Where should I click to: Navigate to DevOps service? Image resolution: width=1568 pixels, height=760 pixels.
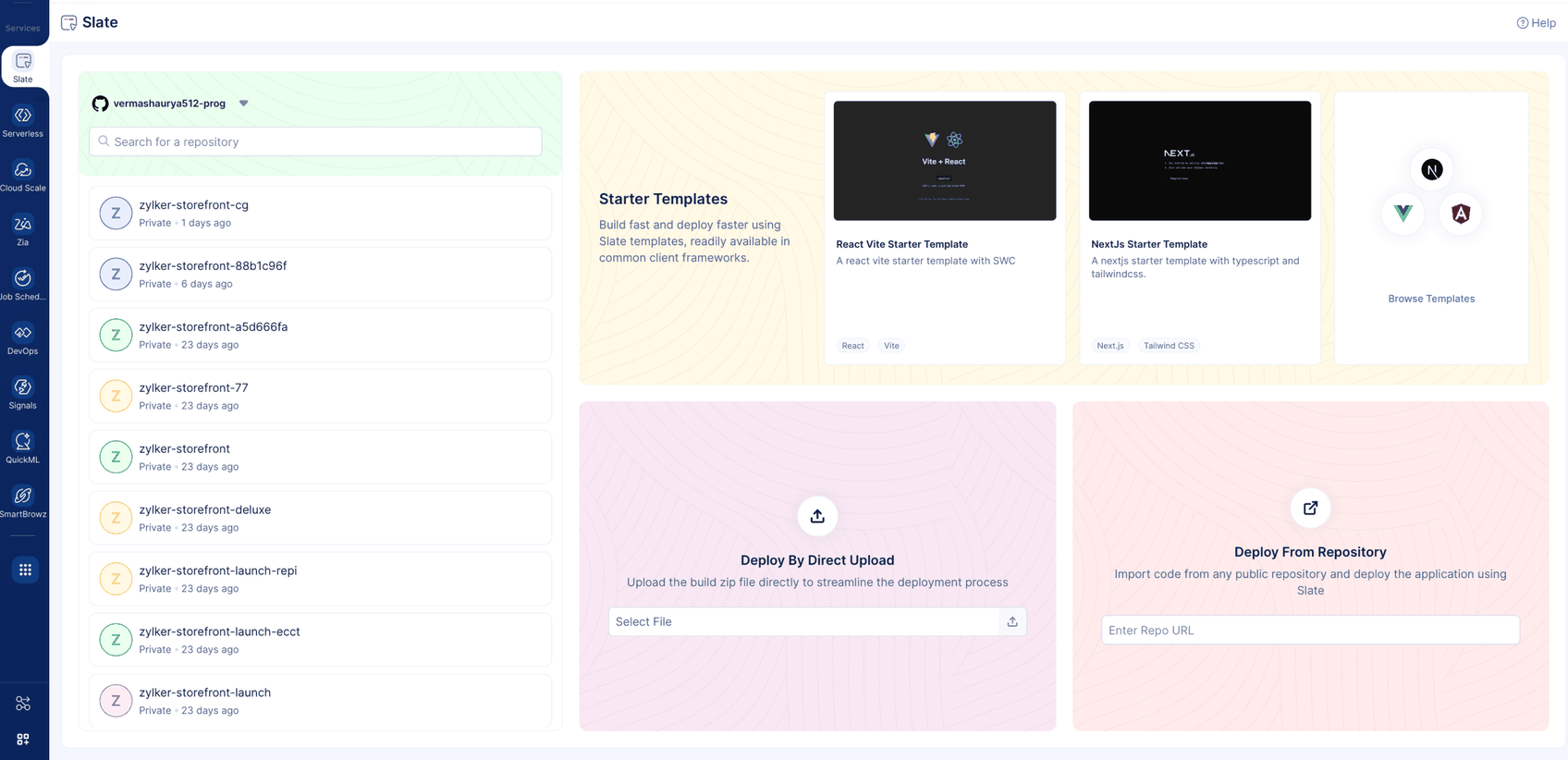[x=23, y=339]
